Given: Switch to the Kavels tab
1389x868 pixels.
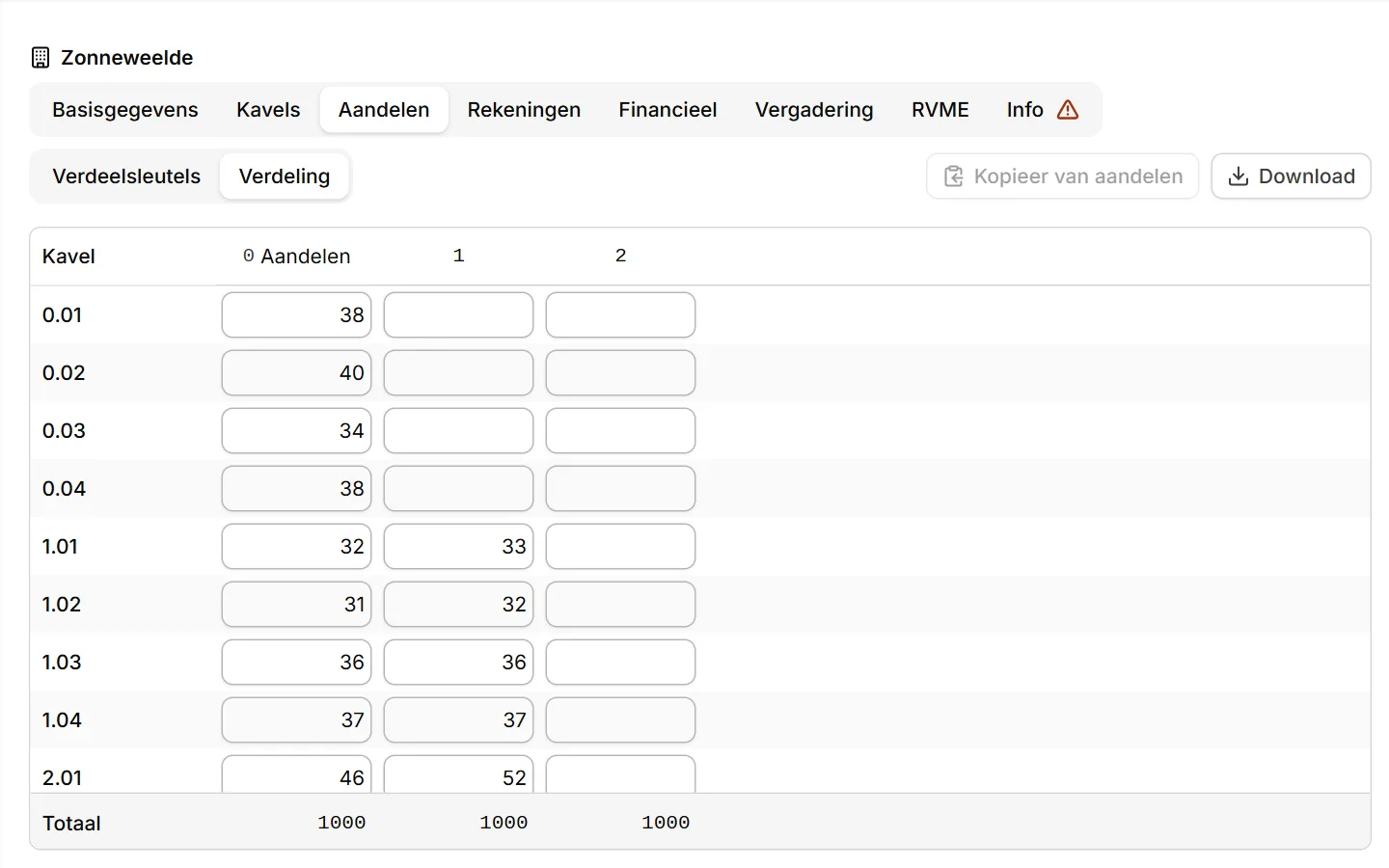Looking at the screenshot, I should [268, 110].
